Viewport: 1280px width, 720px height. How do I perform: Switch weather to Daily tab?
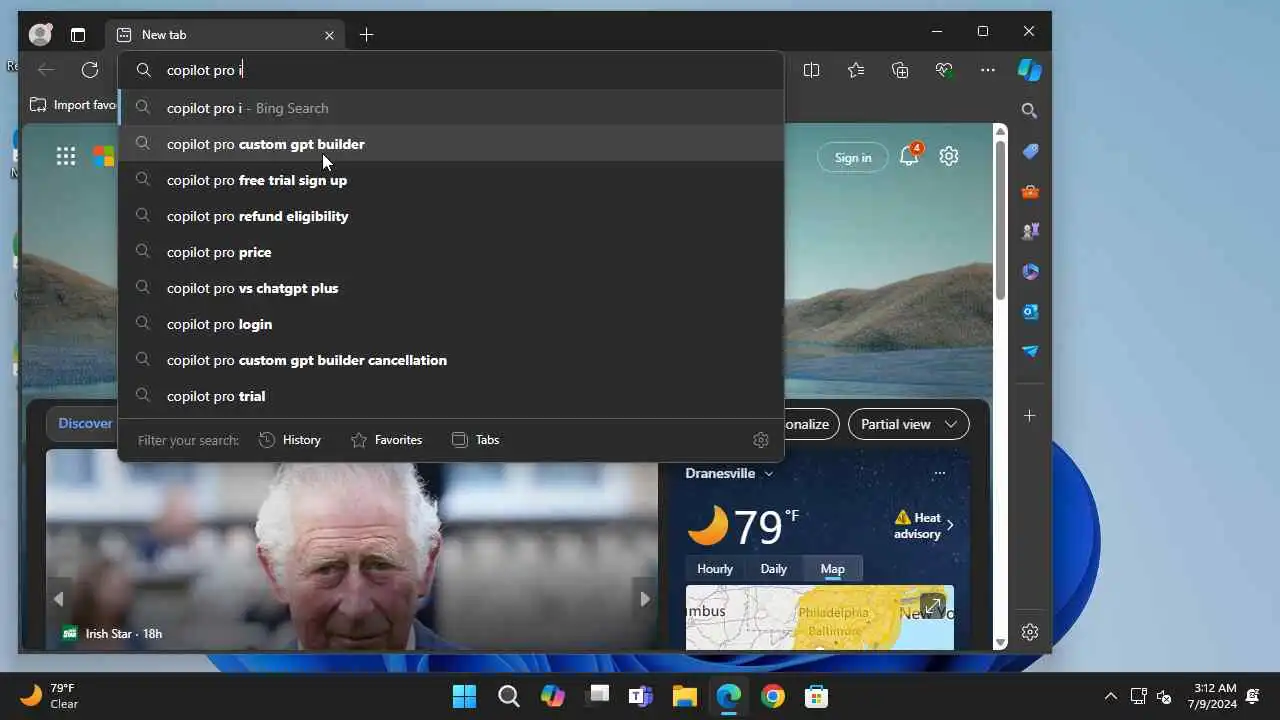774,568
